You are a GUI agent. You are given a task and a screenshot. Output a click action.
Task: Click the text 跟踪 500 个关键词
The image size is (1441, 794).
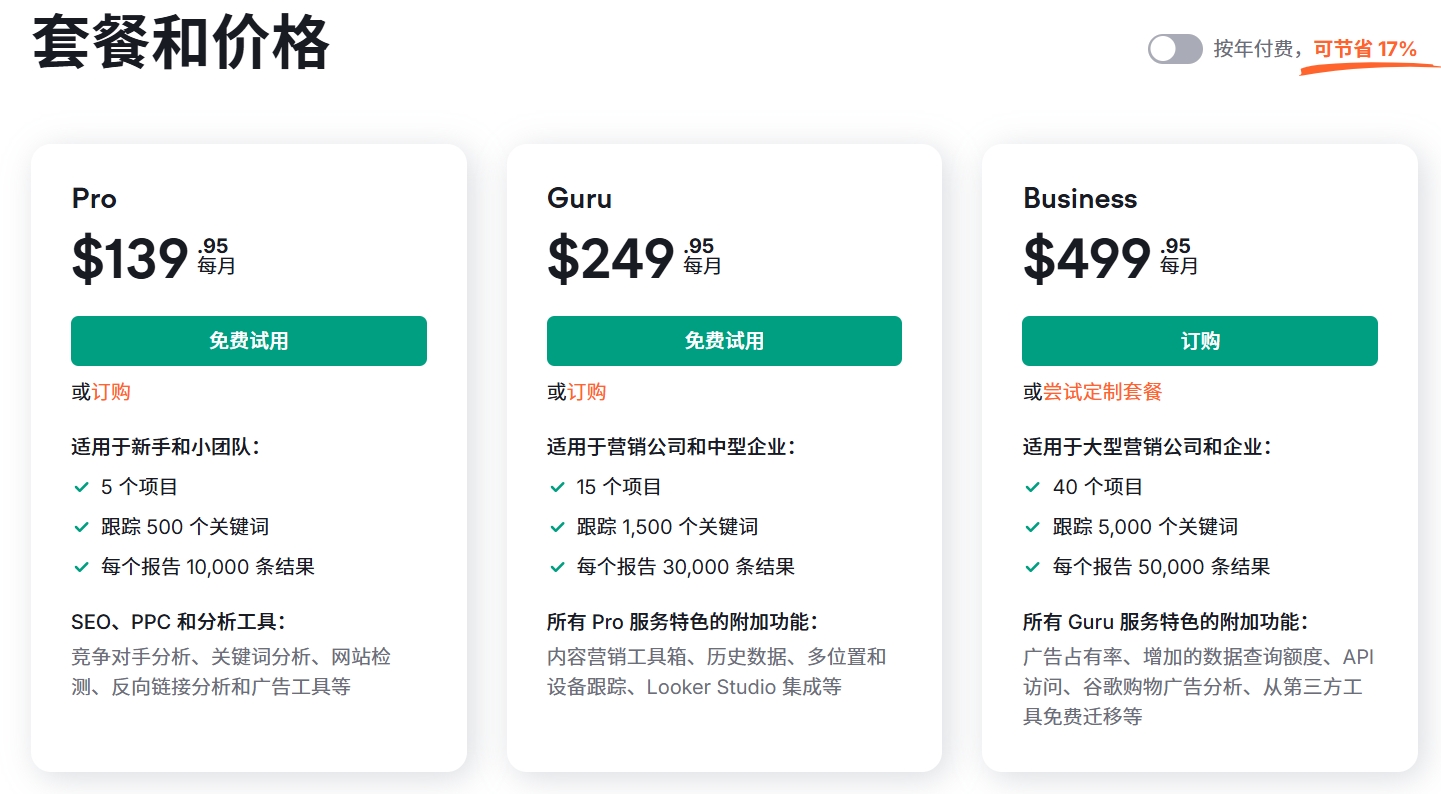click(185, 527)
